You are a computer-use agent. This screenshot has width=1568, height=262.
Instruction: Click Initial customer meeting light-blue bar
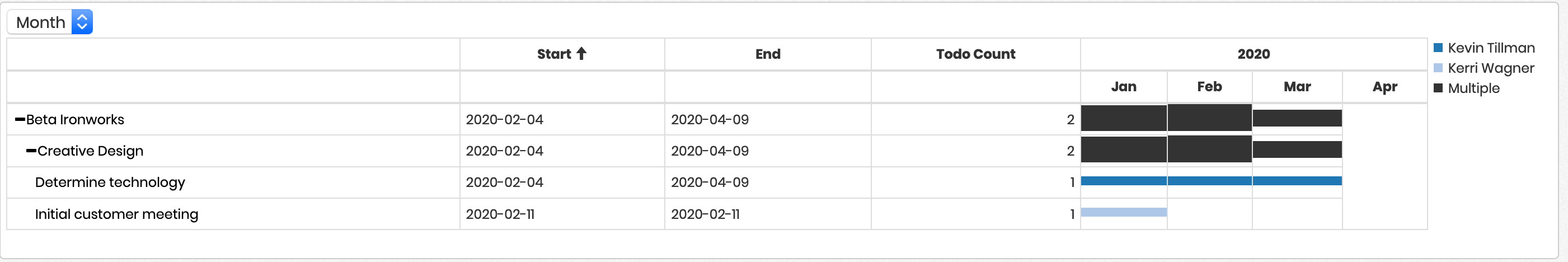point(1124,212)
